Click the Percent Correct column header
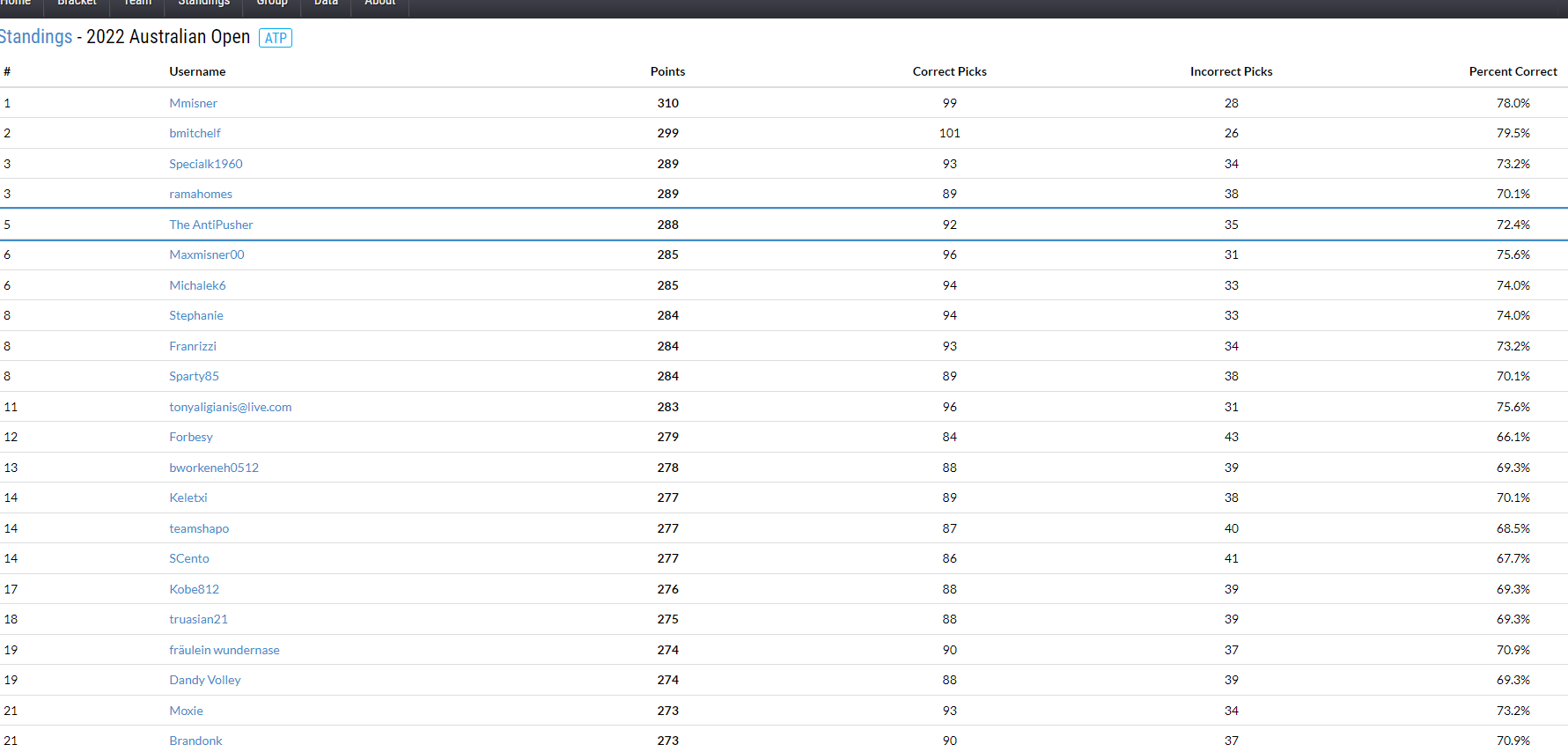The image size is (1568, 752). point(1513,71)
